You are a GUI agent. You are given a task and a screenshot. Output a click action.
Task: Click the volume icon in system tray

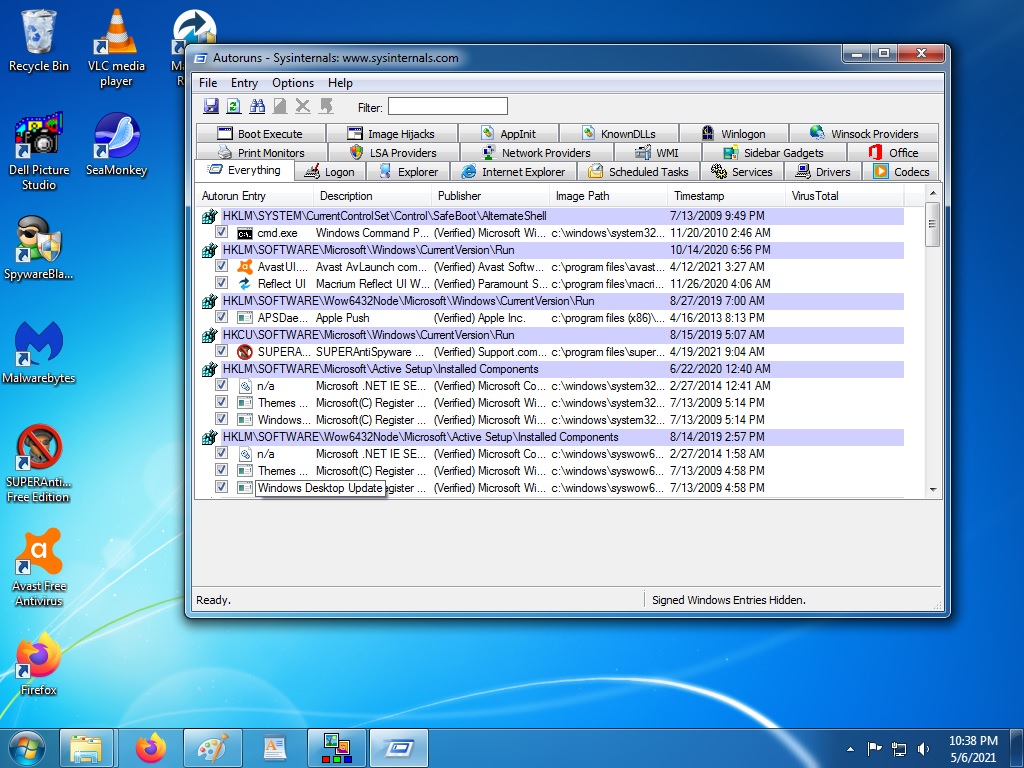pos(923,748)
